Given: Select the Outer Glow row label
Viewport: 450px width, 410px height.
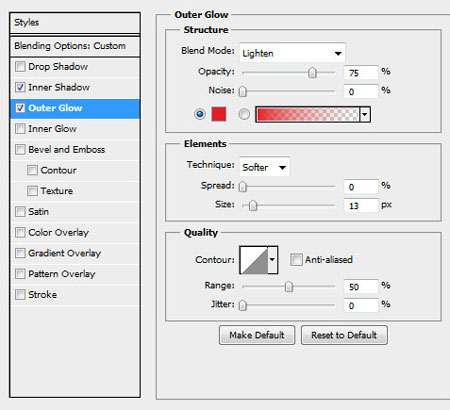Looking at the screenshot, I should coord(55,108).
